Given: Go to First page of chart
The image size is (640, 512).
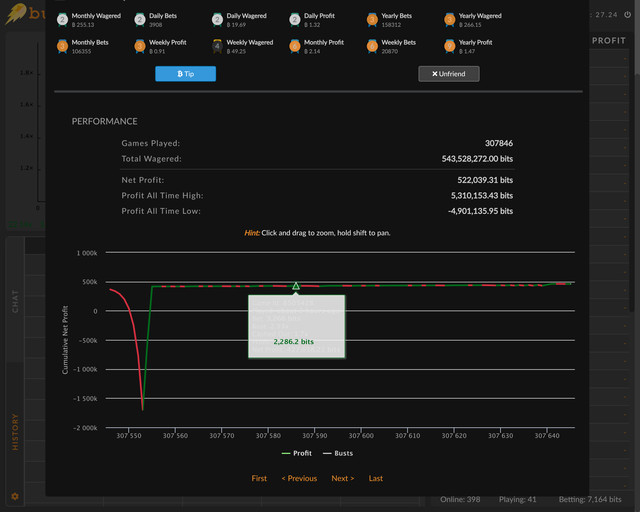Looking at the screenshot, I should [259, 478].
